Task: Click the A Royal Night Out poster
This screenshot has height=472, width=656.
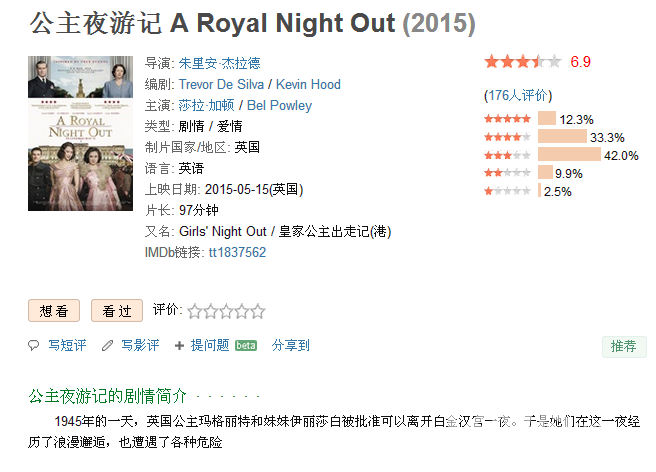Action: click(80, 133)
